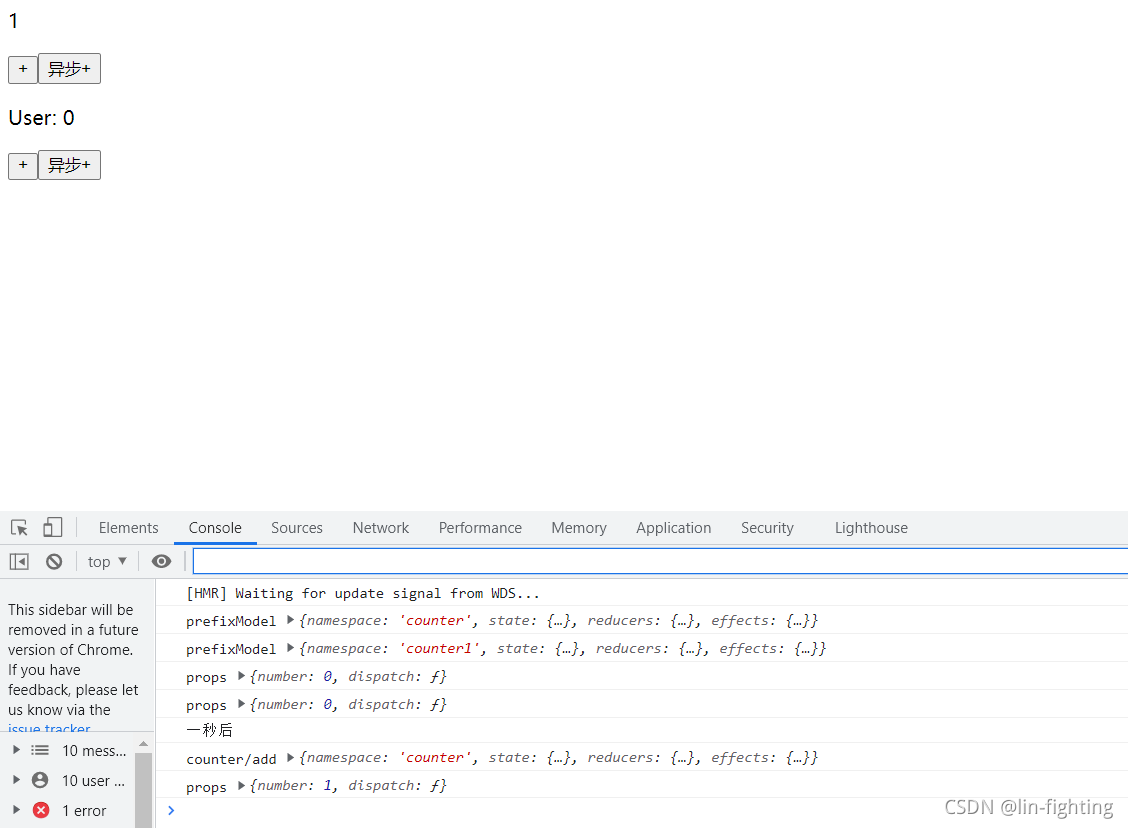The image size is (1128, 828).
Task: Focus the console filter input field
Action: coord(660,561)
